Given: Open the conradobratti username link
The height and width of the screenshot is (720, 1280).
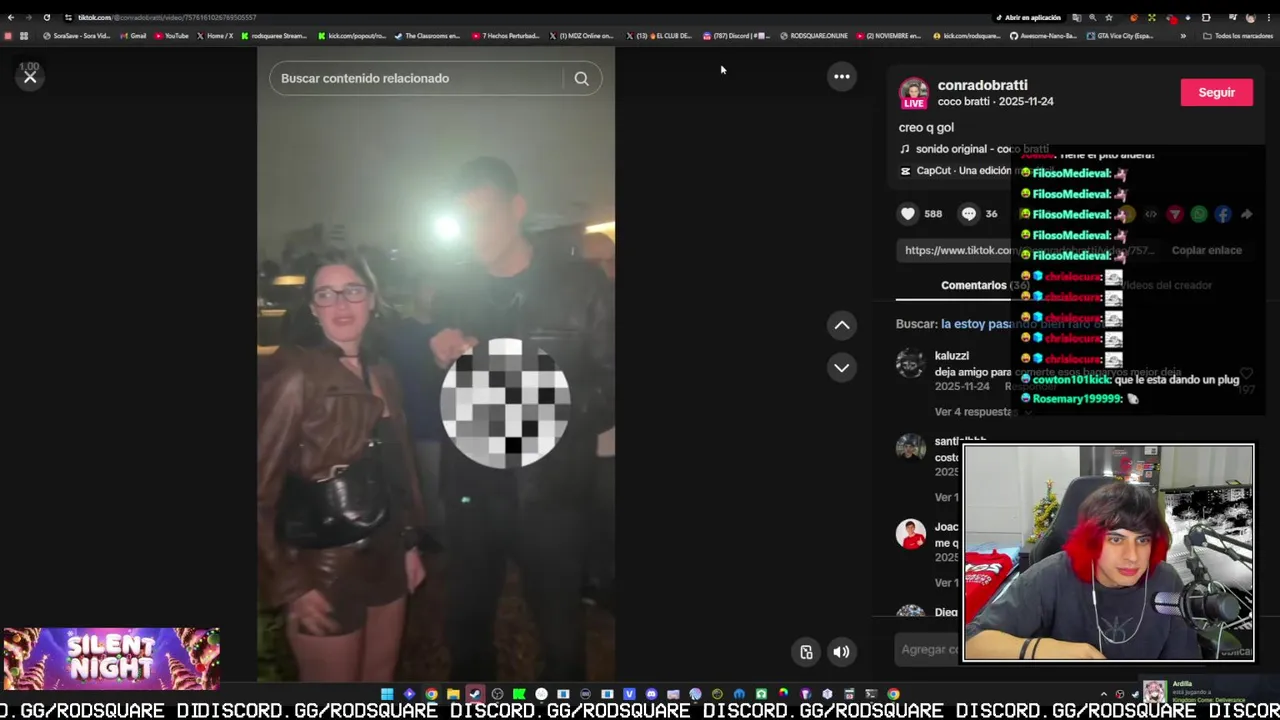Looking at the screenshot, I should pos(982,85).
